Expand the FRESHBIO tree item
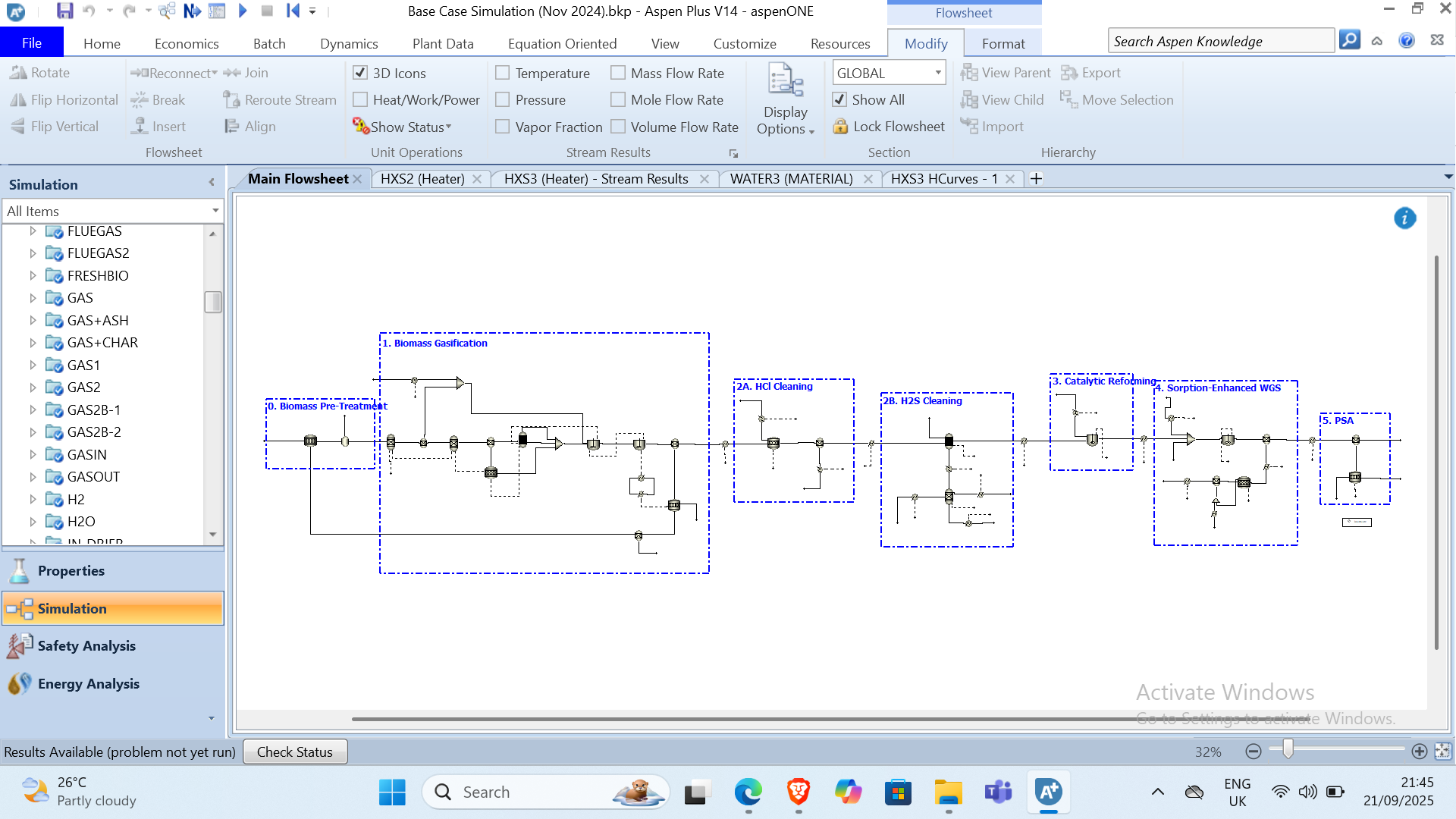1456x819 pixels. pyautogui.click(x=33, y=276)
